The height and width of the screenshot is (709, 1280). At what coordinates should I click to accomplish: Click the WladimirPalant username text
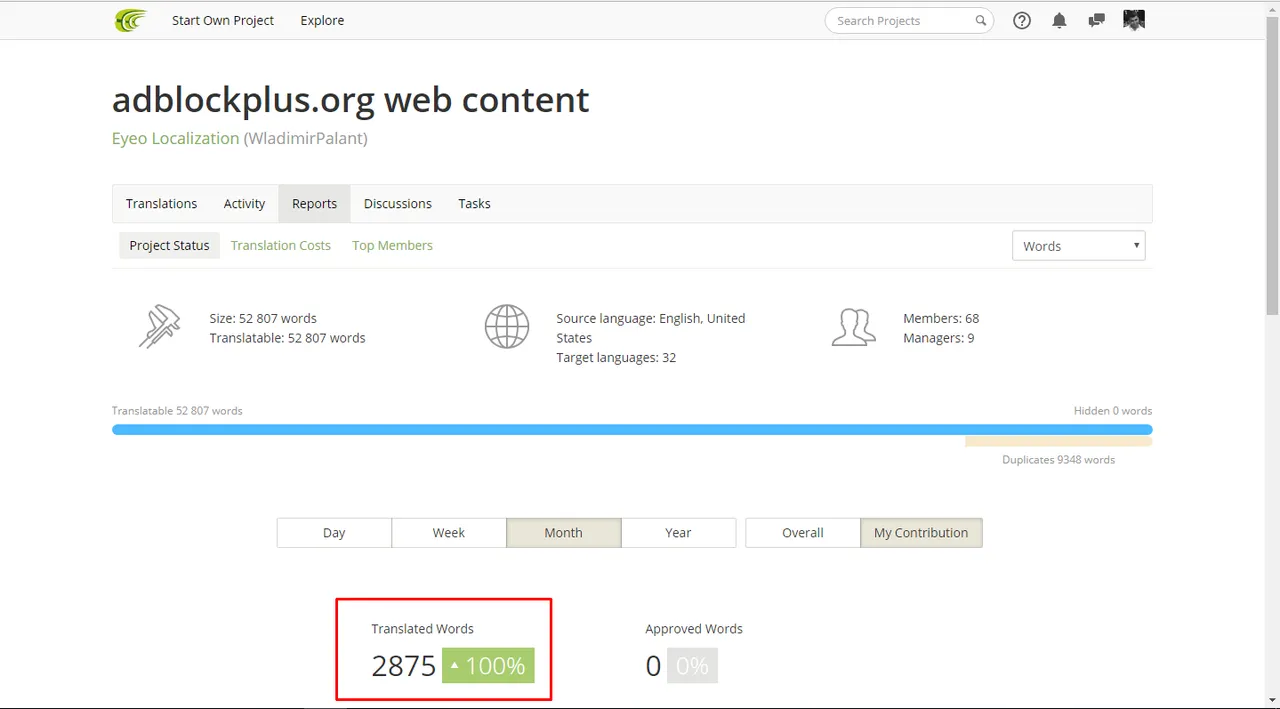pos(305,138)
